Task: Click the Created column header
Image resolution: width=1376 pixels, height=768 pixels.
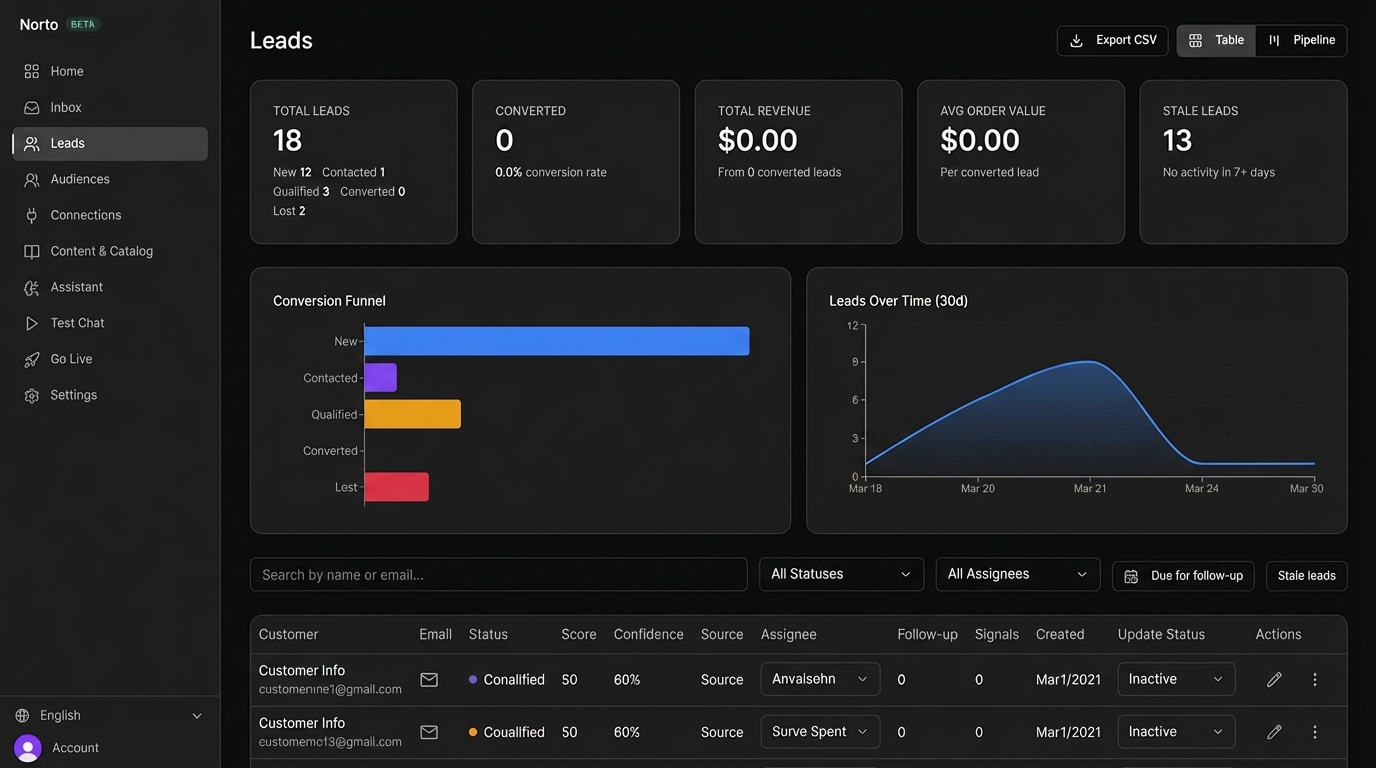Action: point(1060,634)
